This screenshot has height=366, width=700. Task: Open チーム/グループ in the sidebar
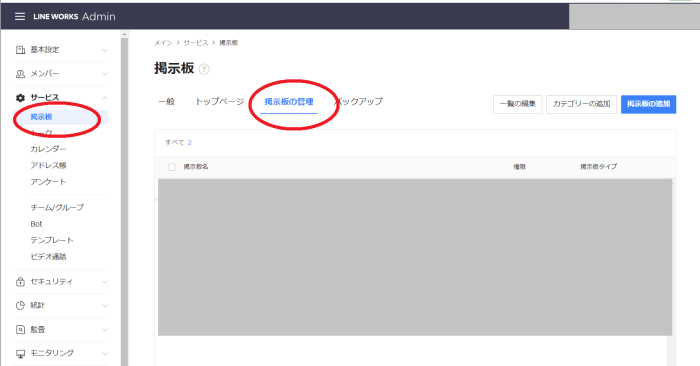[57, 207]
